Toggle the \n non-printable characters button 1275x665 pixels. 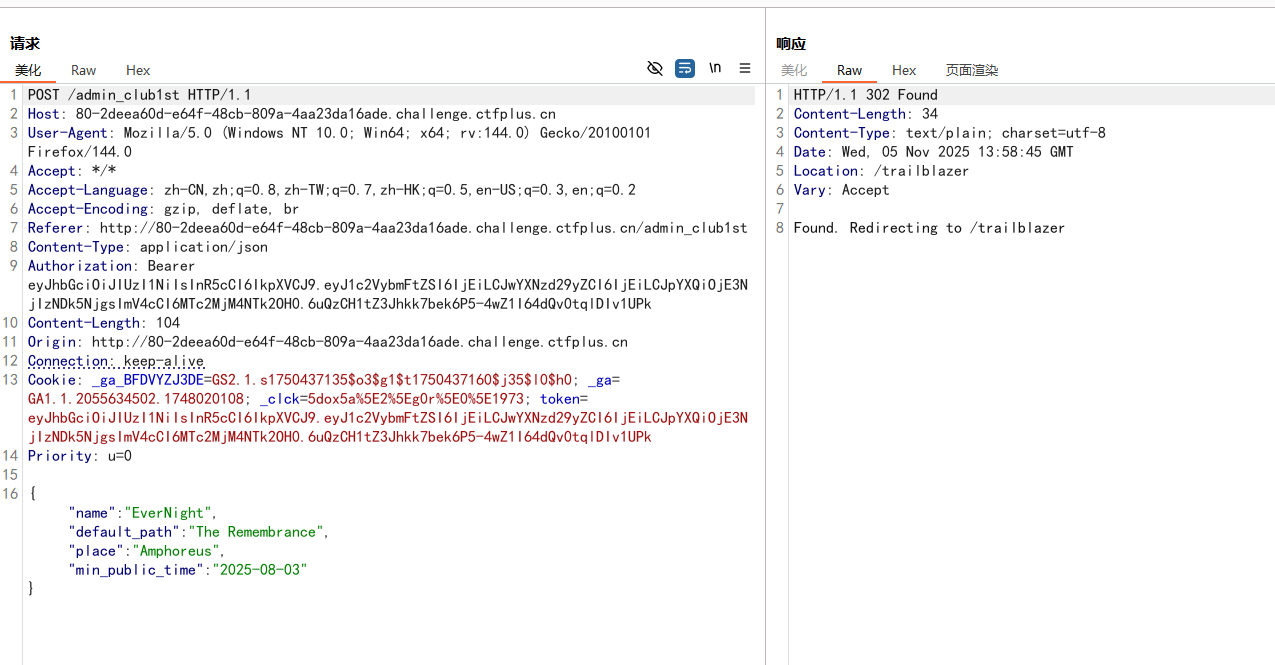pos(715,68)
